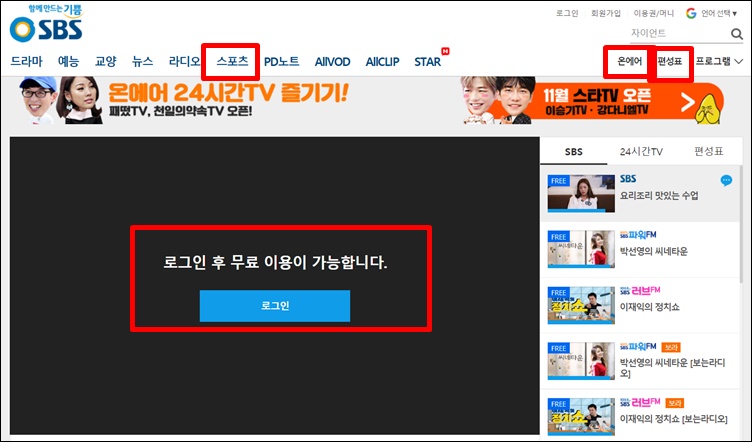Click the top 로그인 link

click(567, 13)
